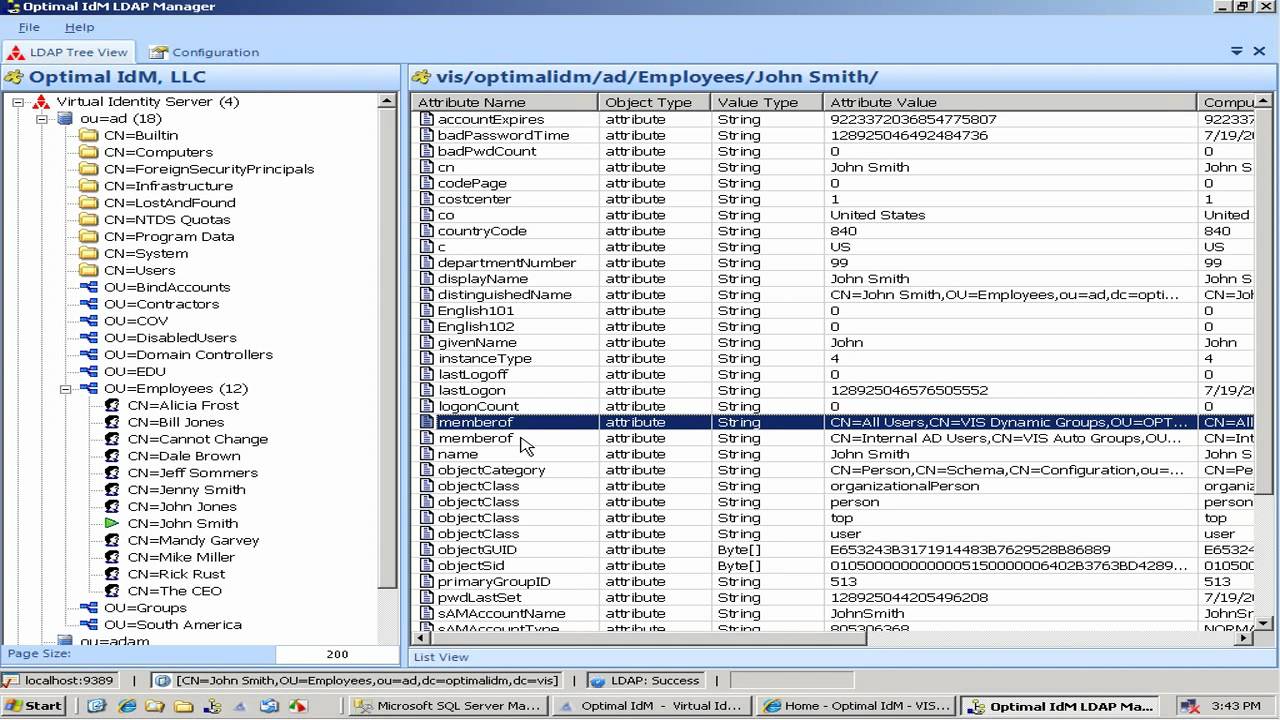Click the document icon for sAMAccountName attribute
1280x720 pixels.
(427, 614)
